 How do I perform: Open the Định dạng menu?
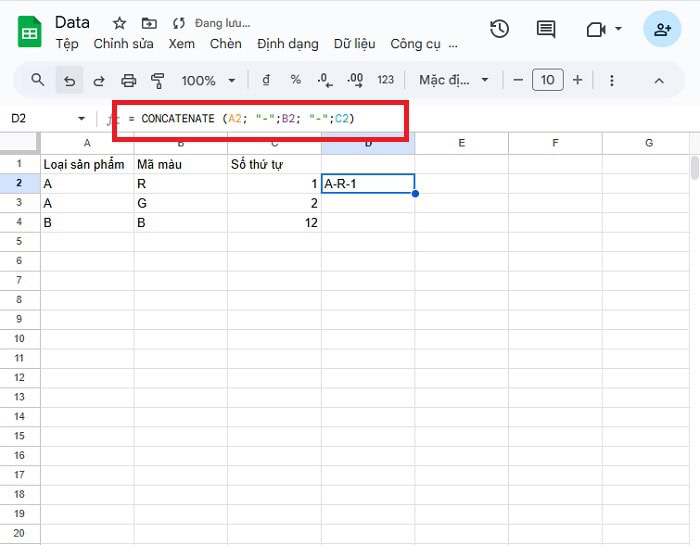click(x=287, y=44)
